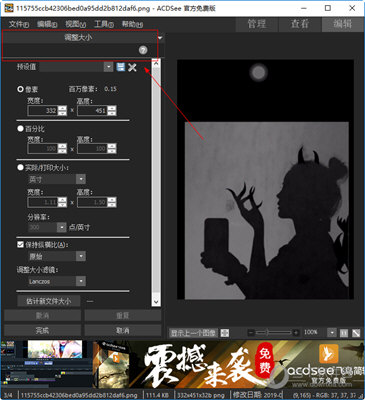
Task: Delete preset with the X icon
Action: pos(132,67)
